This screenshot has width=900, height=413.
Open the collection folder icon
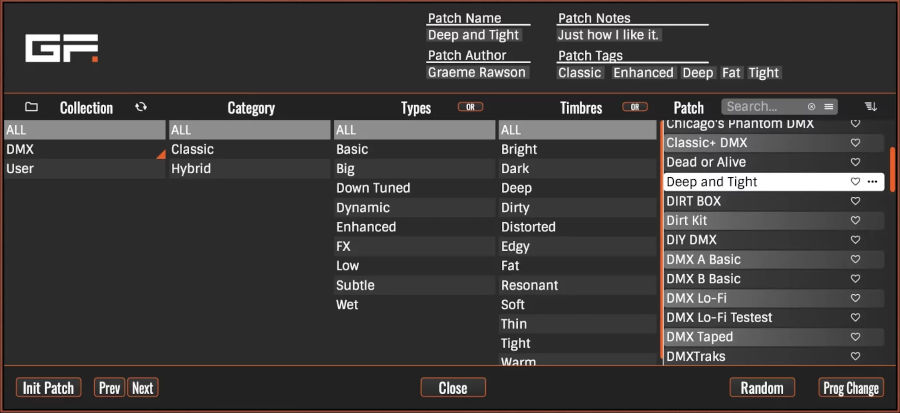32,107
